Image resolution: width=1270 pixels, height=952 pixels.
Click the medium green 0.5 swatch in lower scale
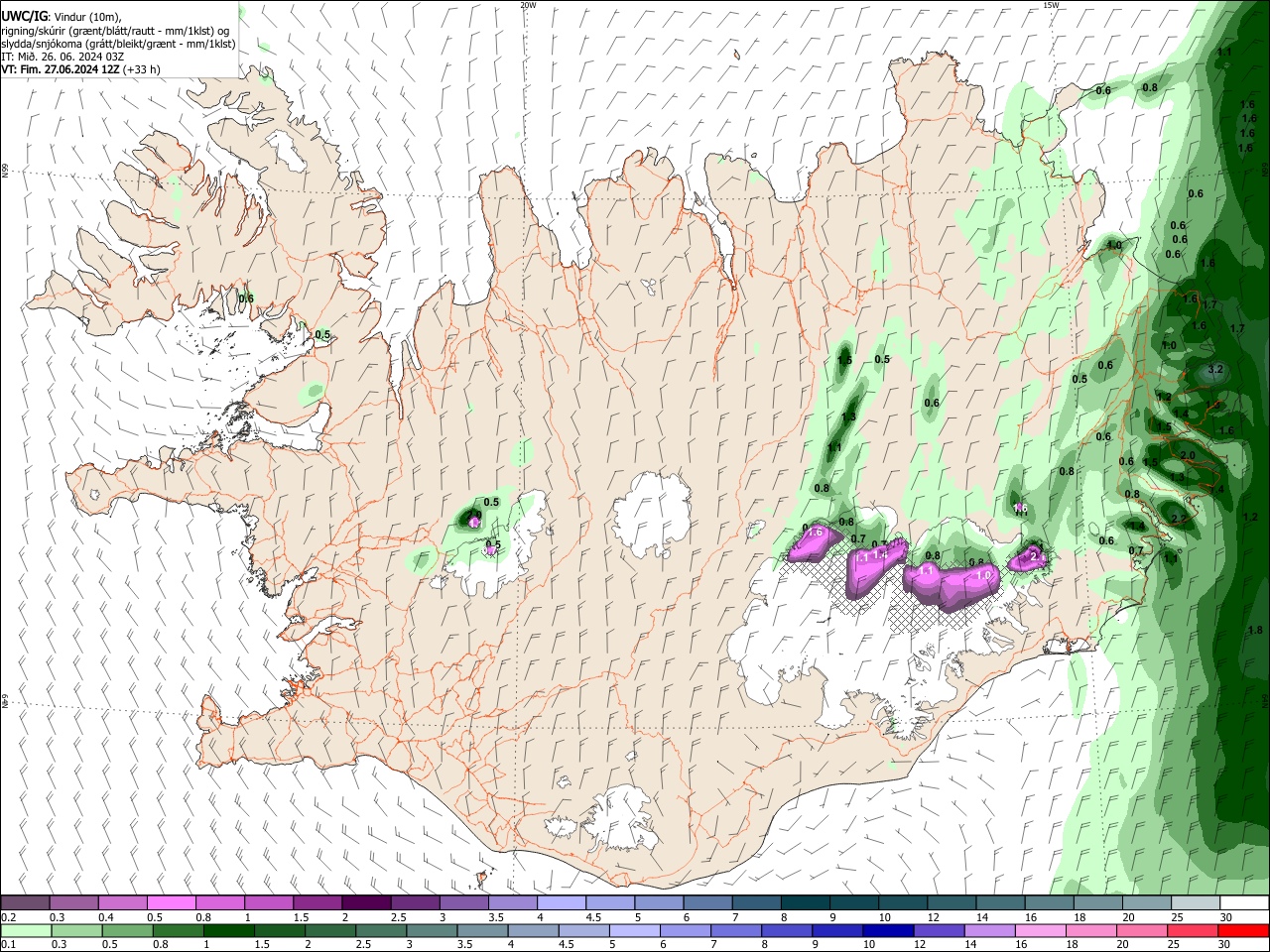(x=127, y=931)
